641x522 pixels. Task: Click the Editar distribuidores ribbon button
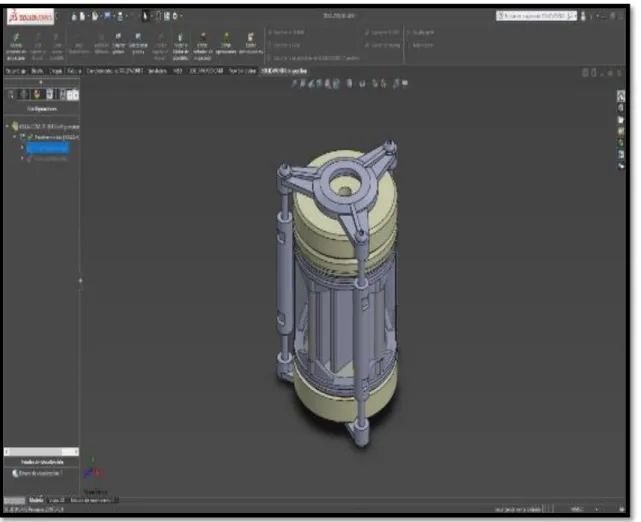tap(251, 44)
